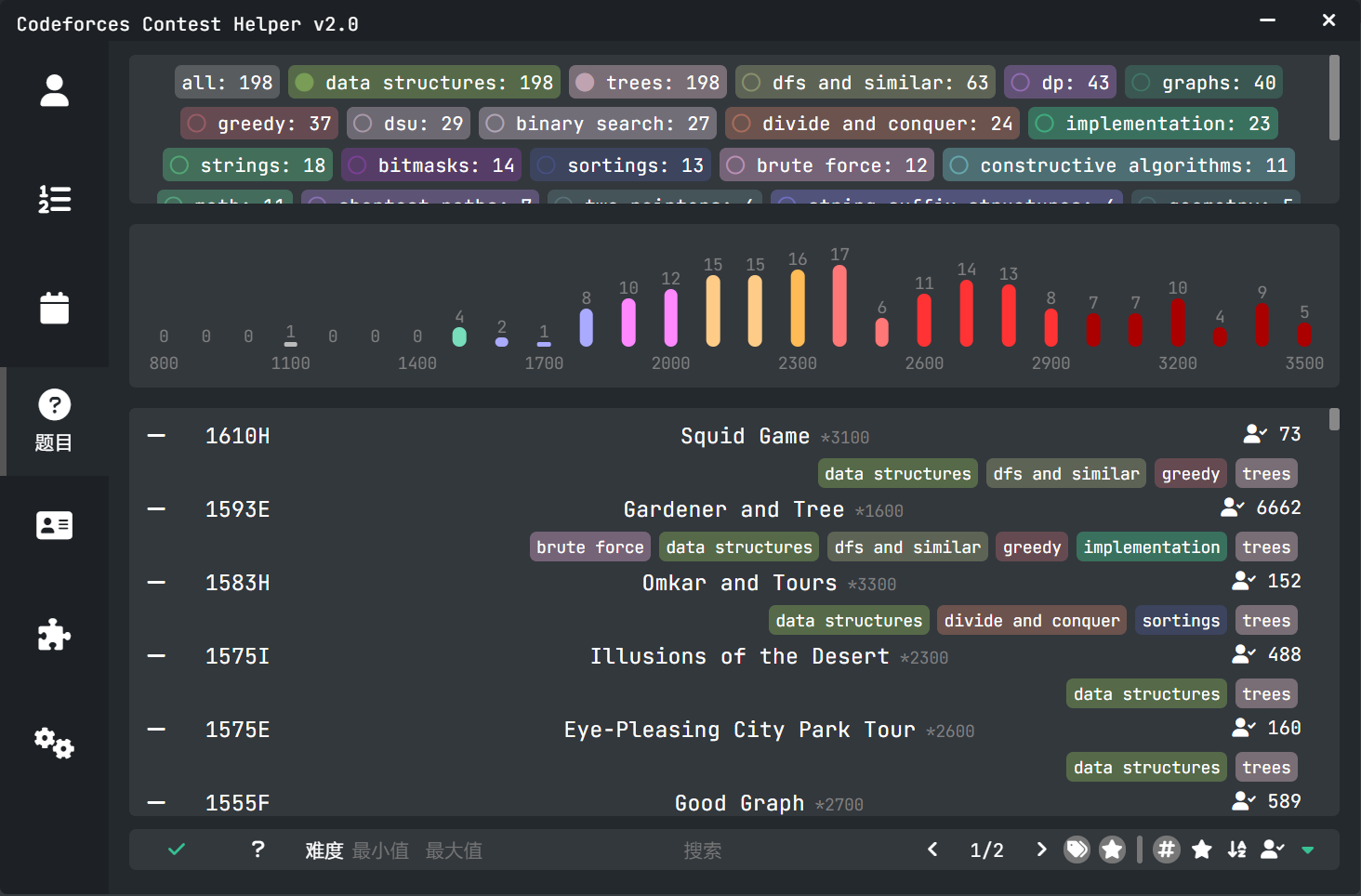The image size is (1361, 896).
Task: Open the numbered list sidebar page
Action: point(54,199)
